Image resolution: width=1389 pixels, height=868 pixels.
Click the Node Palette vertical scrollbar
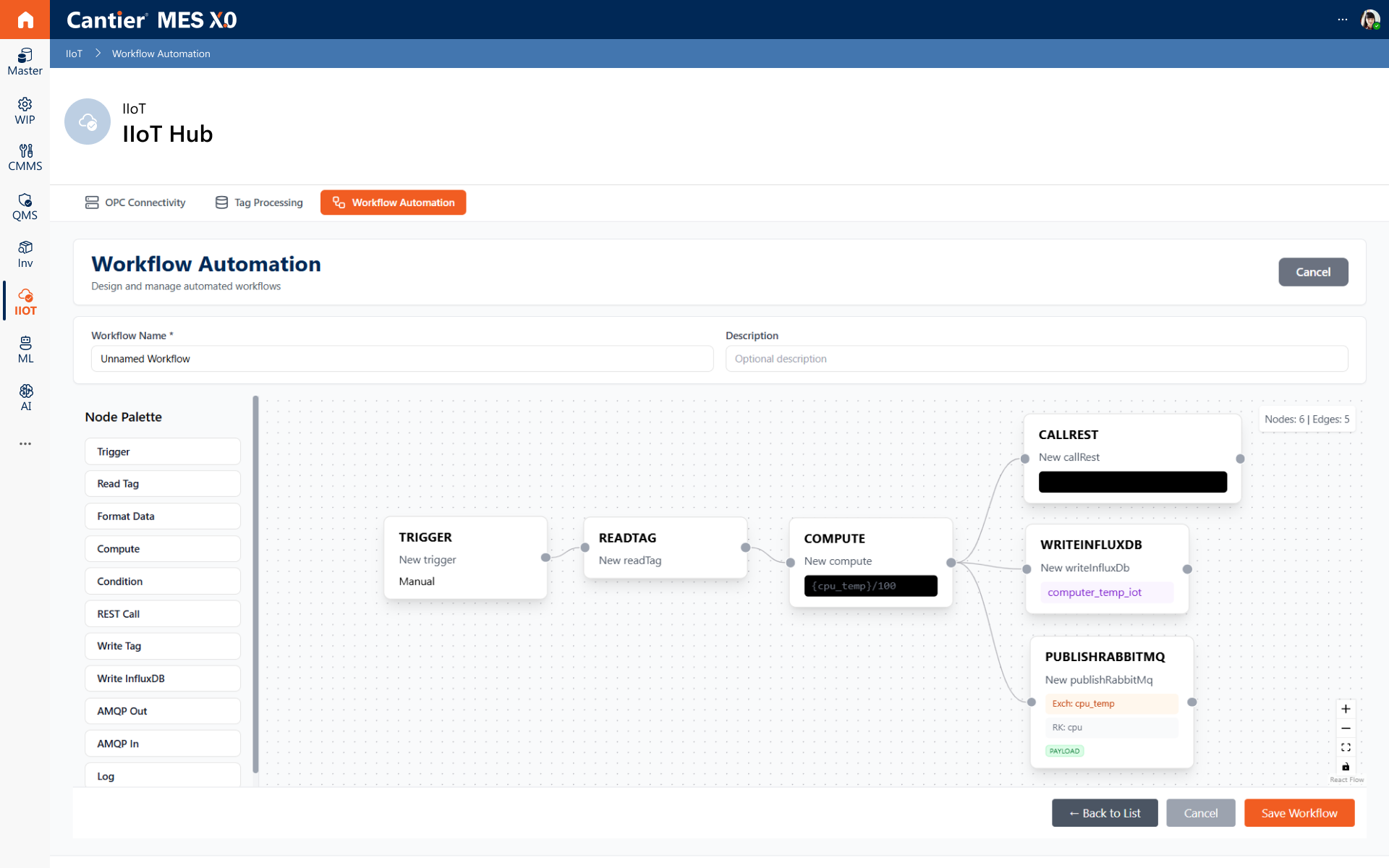click(255, 584)
